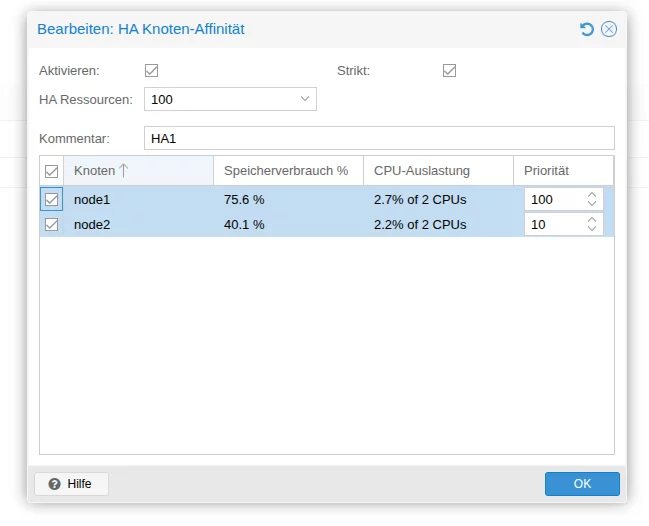The width and height of the screenshot is (649, 526).
Task: Open the Hilfe help button
Action: click(x=71, y=484)
